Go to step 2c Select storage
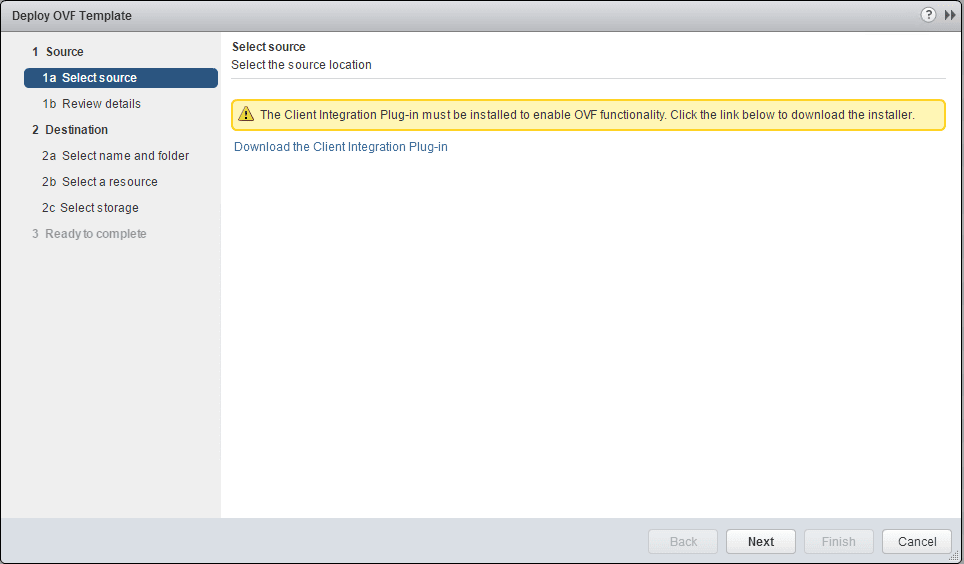Image resolution: width=964 pixels, height=564 pixels. (90, 208)
